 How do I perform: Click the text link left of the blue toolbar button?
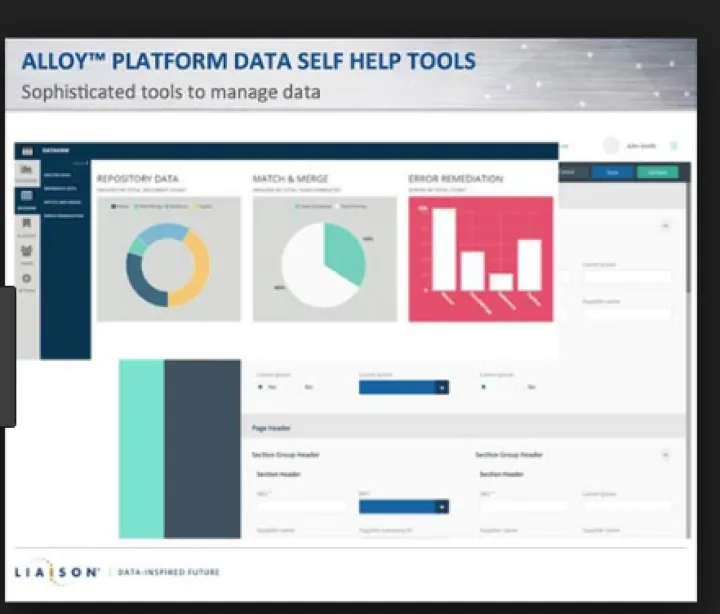[568, 172]
